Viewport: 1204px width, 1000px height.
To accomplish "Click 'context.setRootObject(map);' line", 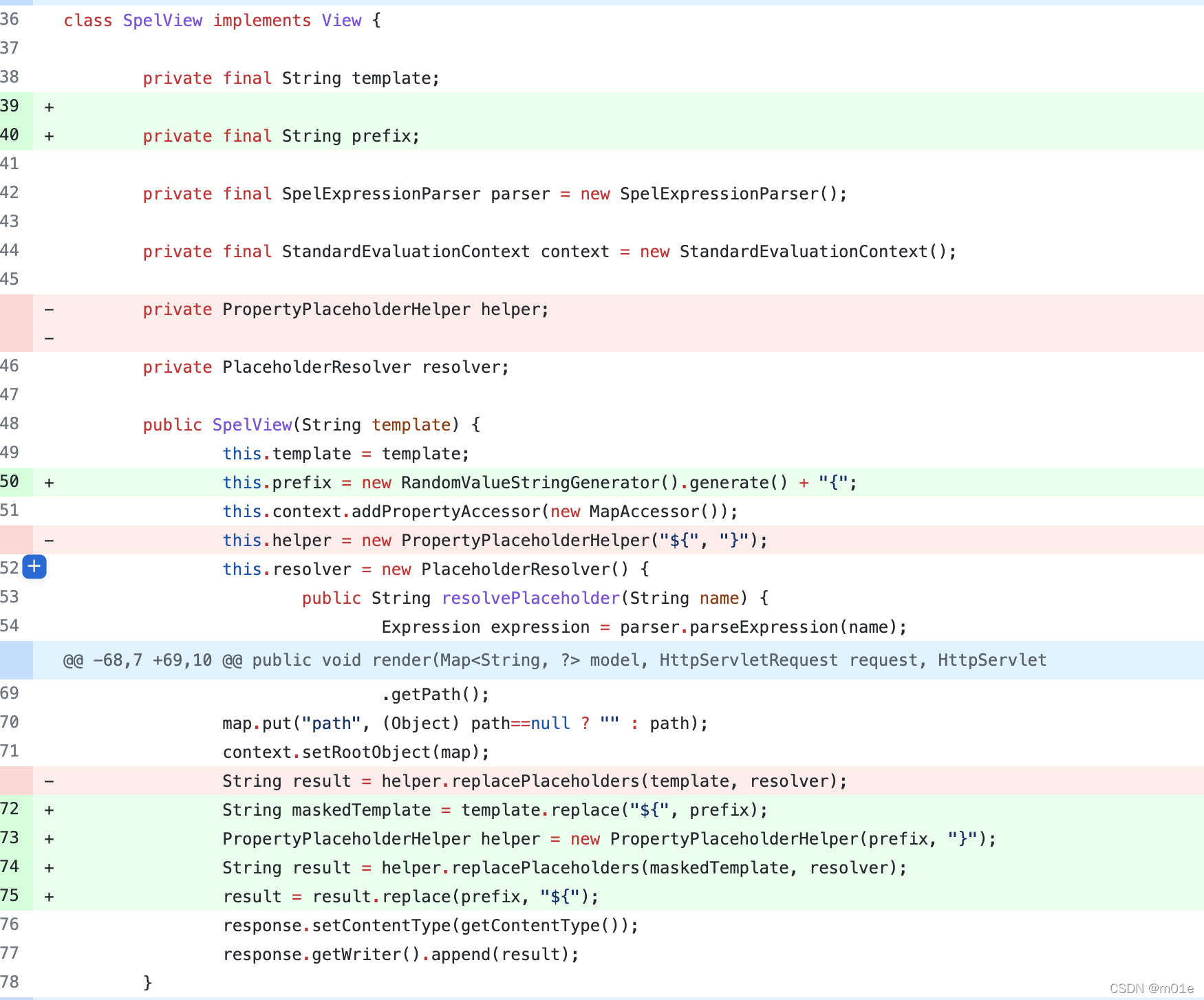I will (x=356, y=752).
